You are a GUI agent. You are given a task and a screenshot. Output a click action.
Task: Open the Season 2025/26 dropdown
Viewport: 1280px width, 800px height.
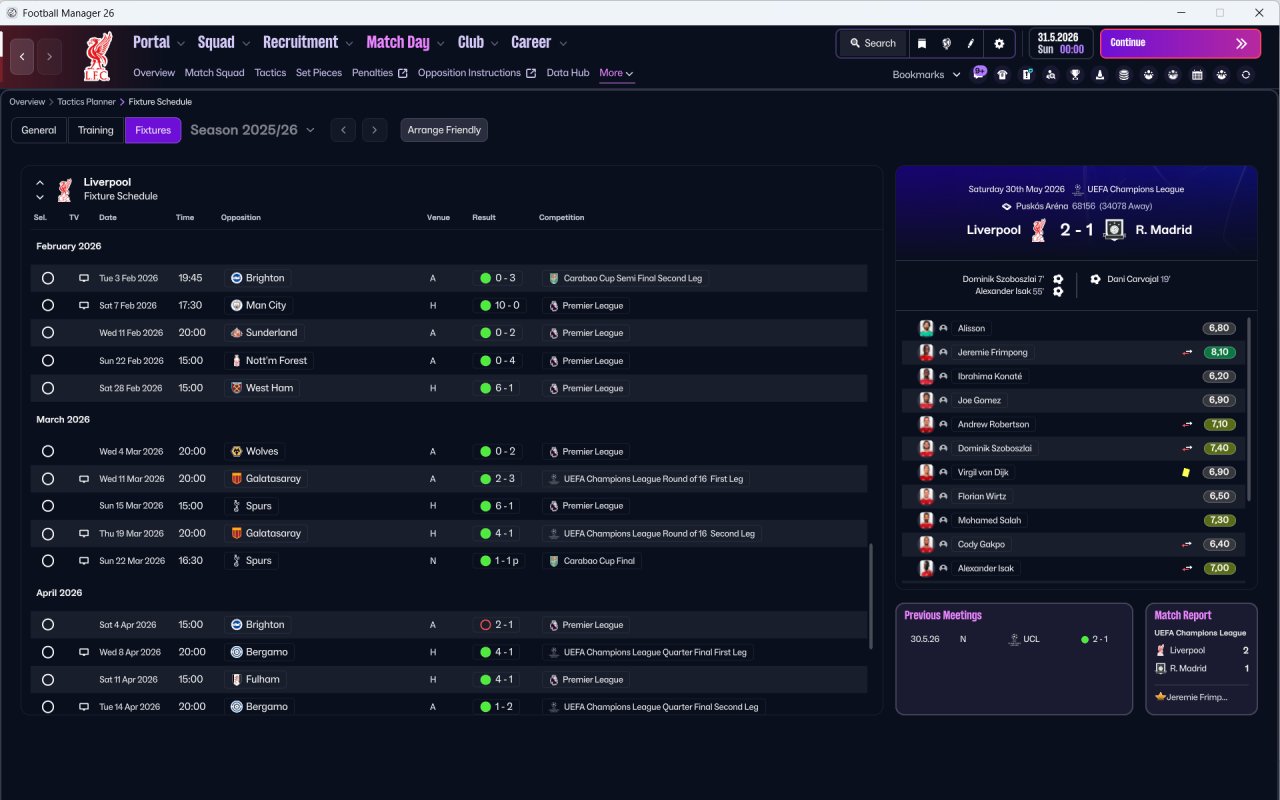coord(252,130)
